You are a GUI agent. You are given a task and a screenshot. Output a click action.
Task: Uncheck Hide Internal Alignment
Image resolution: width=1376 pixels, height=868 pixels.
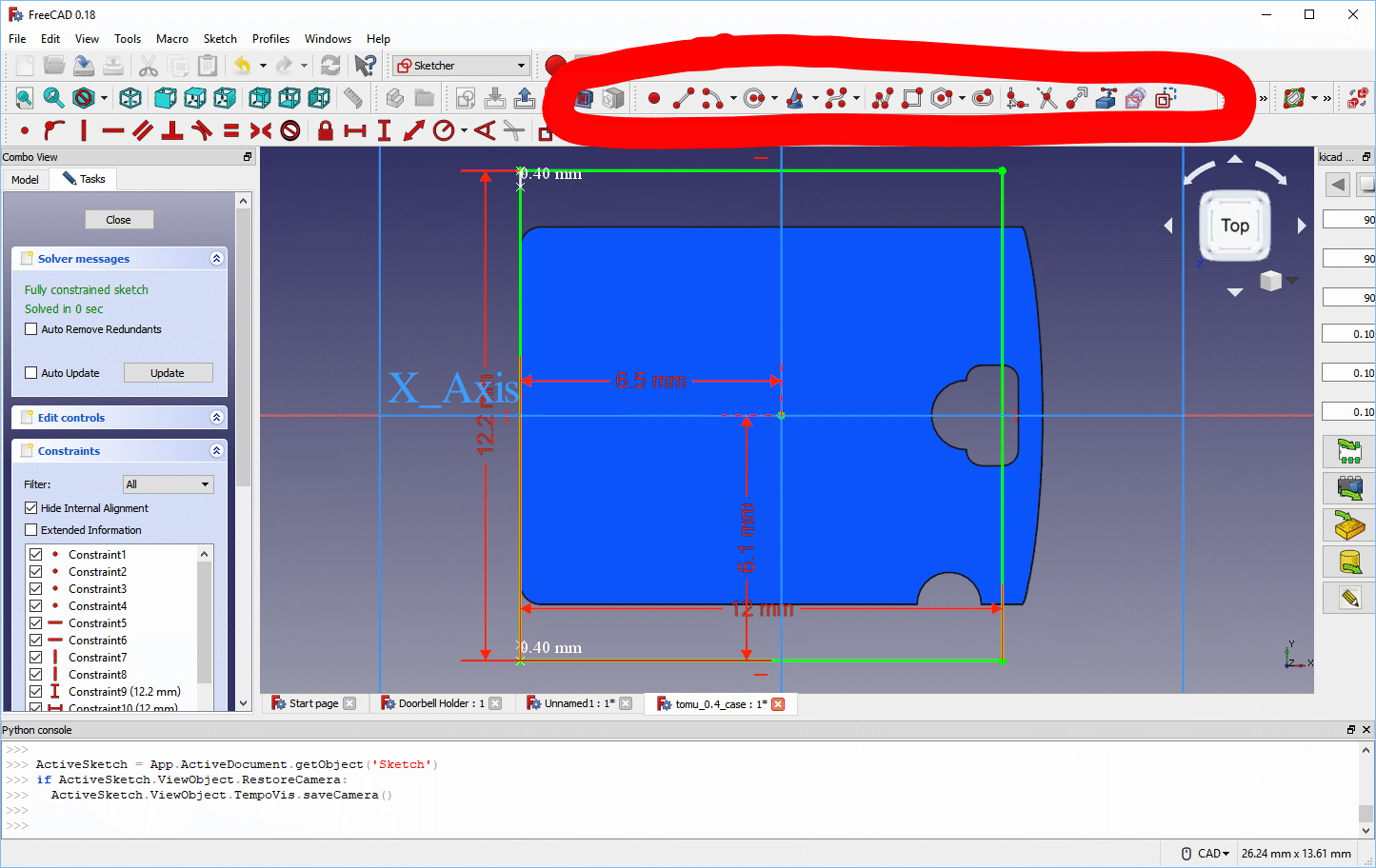tap(31, 508)
